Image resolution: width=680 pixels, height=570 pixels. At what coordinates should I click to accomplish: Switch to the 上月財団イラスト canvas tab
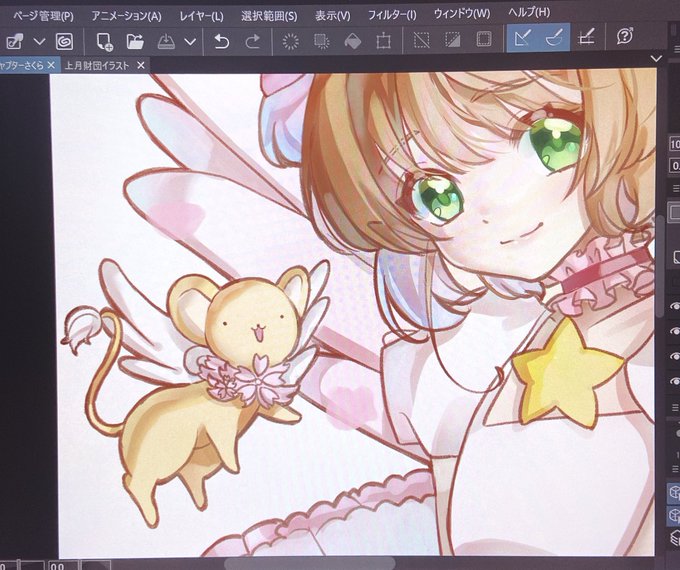click(x=97, y=66)
